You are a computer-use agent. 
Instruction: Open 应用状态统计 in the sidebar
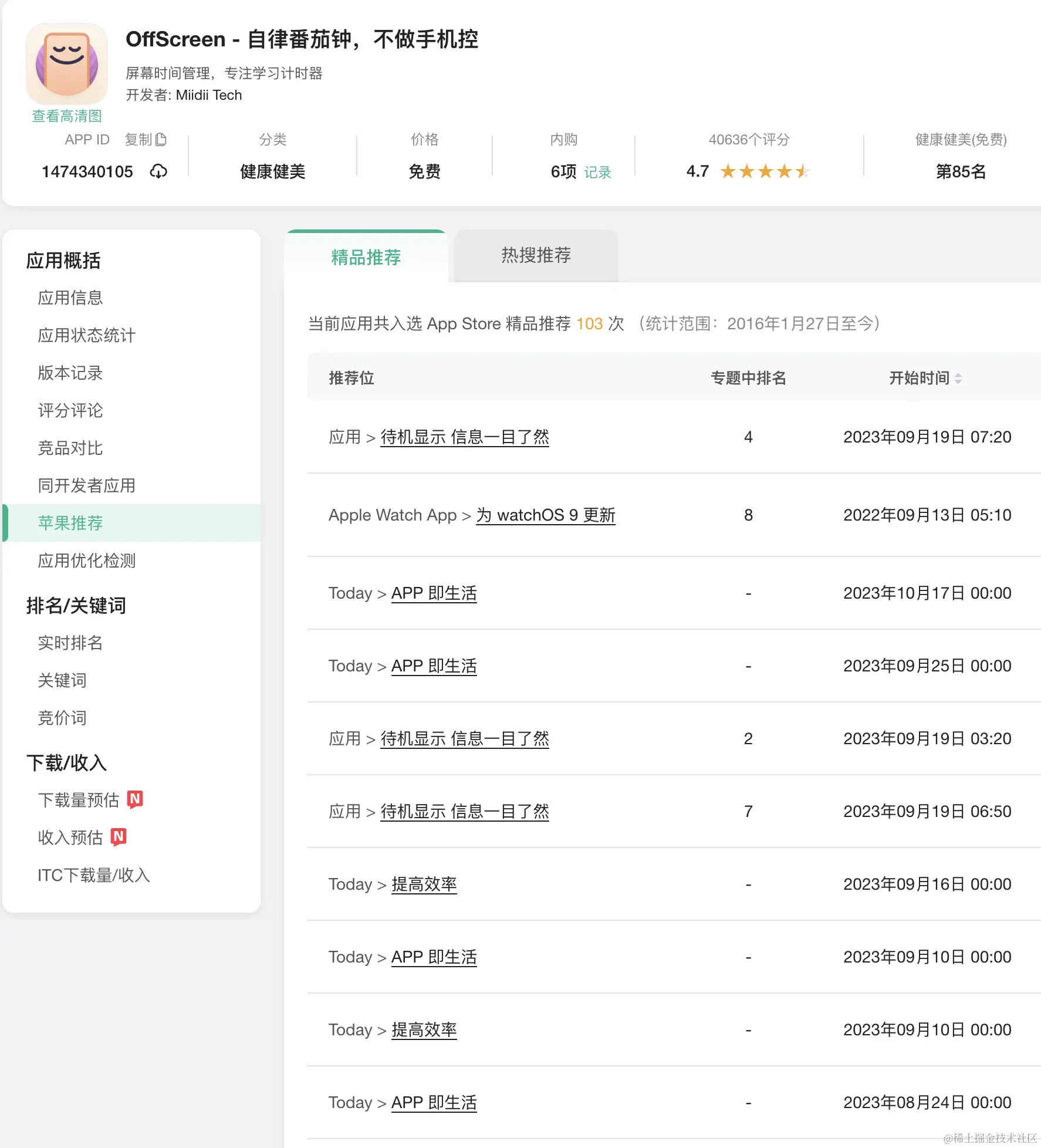[87, 335]
